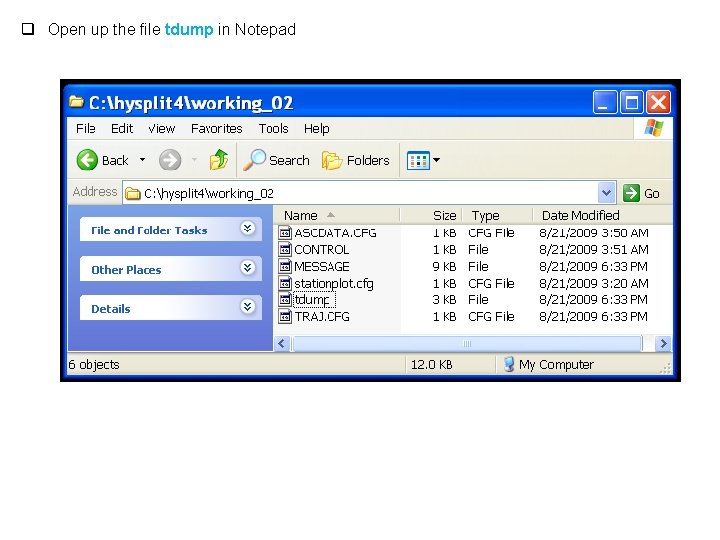
Task: Click the horizontal scrollbar thumb
Action: [467, 343]
